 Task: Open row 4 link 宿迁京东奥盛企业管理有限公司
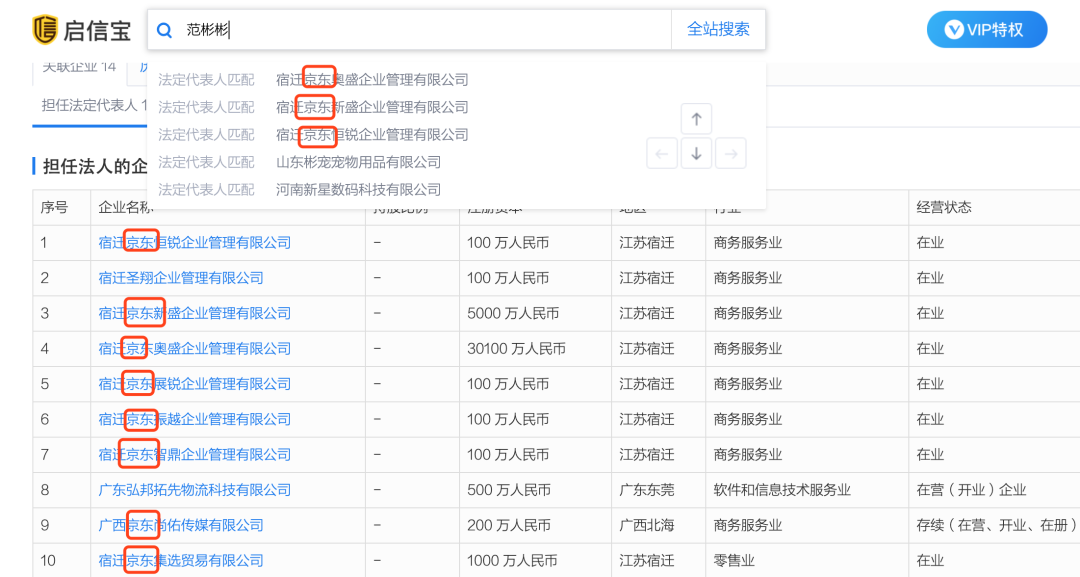195,348
